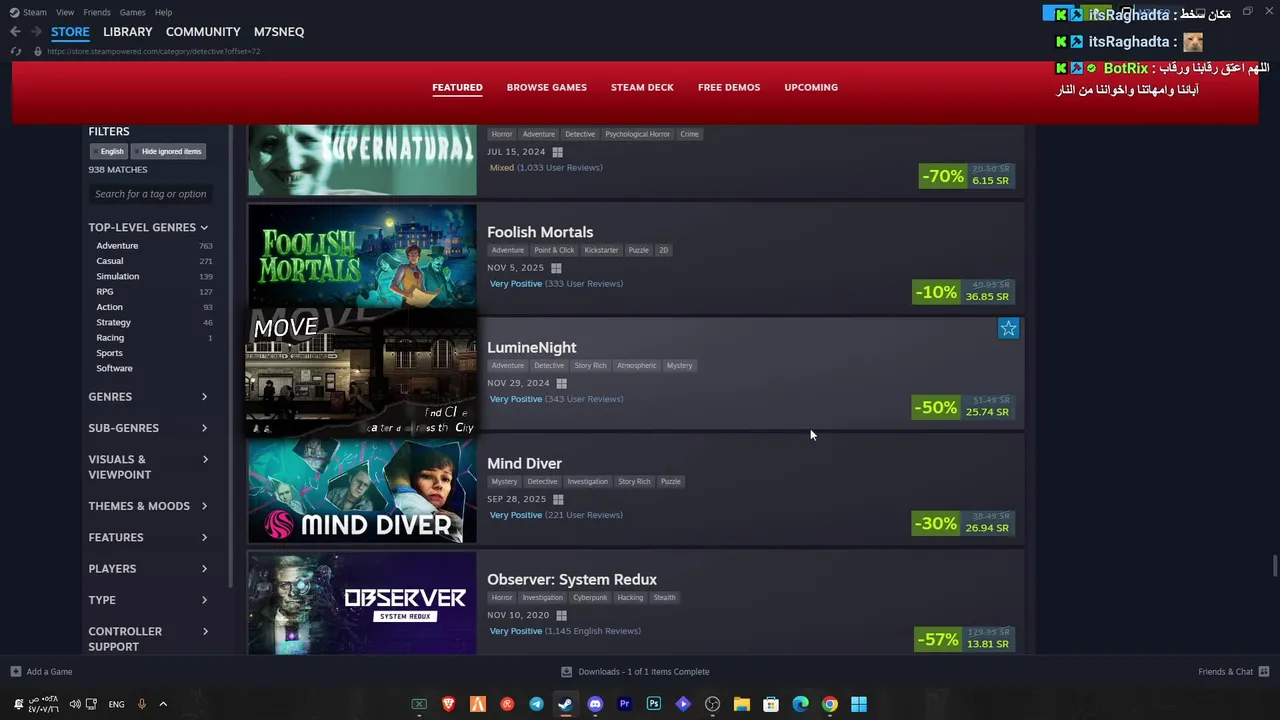The width and height of the screenshot is (1280, 720).
Task: Click the Steam icon in the taskbar
Action: (566, 704)
